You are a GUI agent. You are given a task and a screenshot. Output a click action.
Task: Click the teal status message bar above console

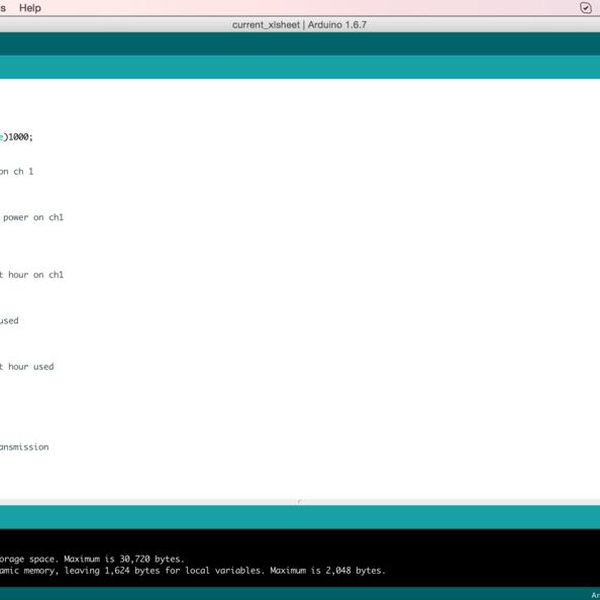(299, 517)
